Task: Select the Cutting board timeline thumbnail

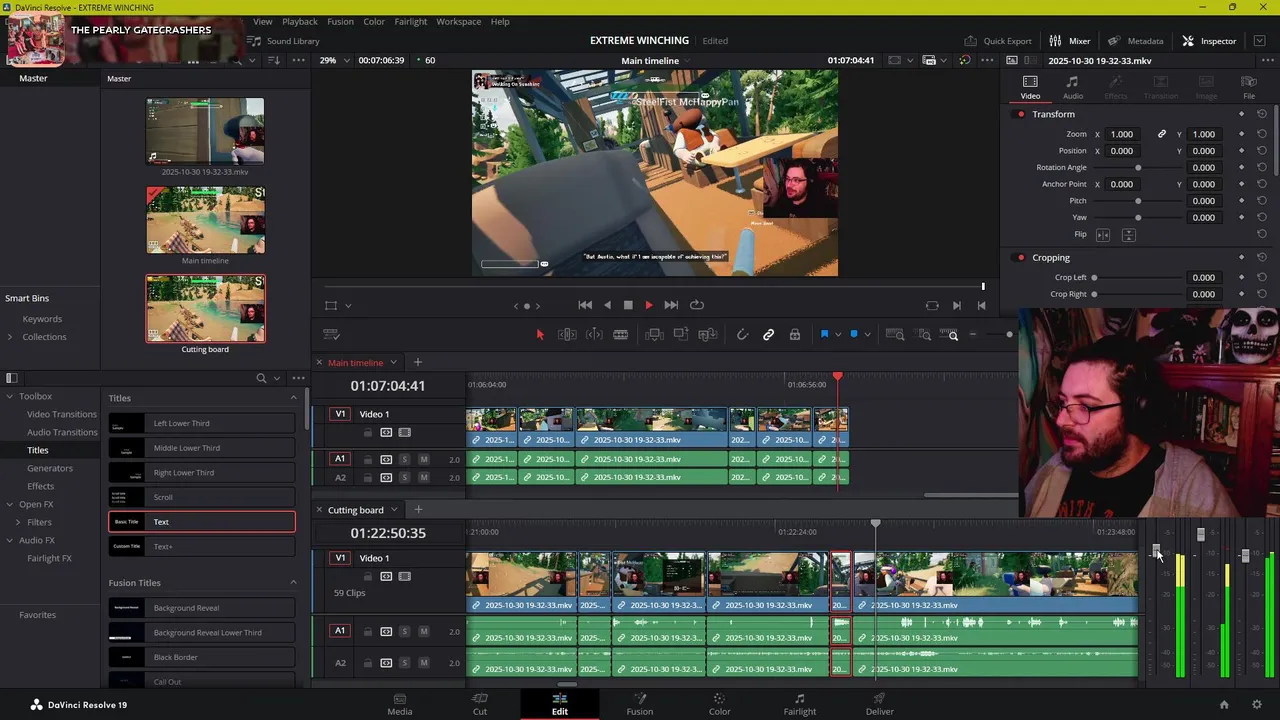Action: pos(205,309)
